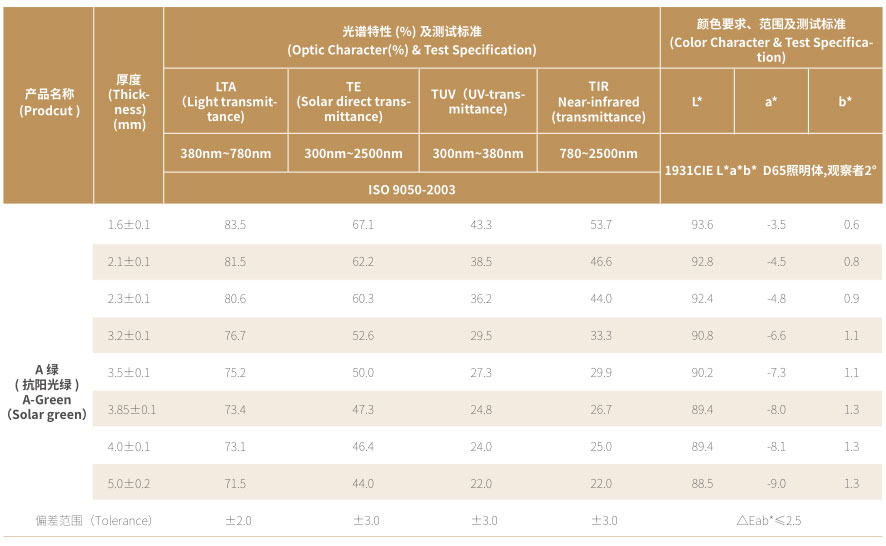This screenshot has height=546, width=886.
Task: Click the LTA value 83.5
Action: coord(235,225)
